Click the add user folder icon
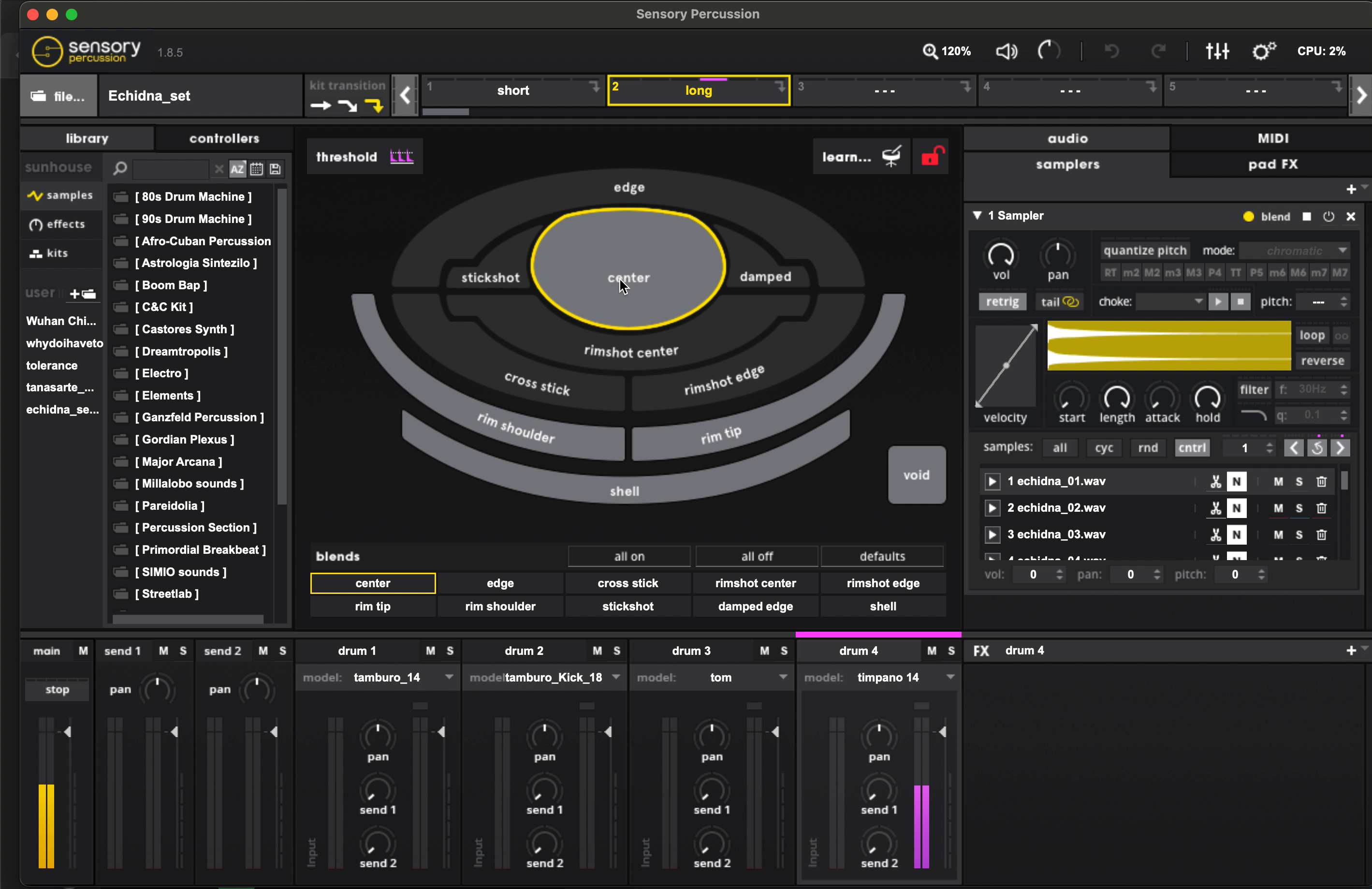The image size is (1372, 889). click(83, 294)
